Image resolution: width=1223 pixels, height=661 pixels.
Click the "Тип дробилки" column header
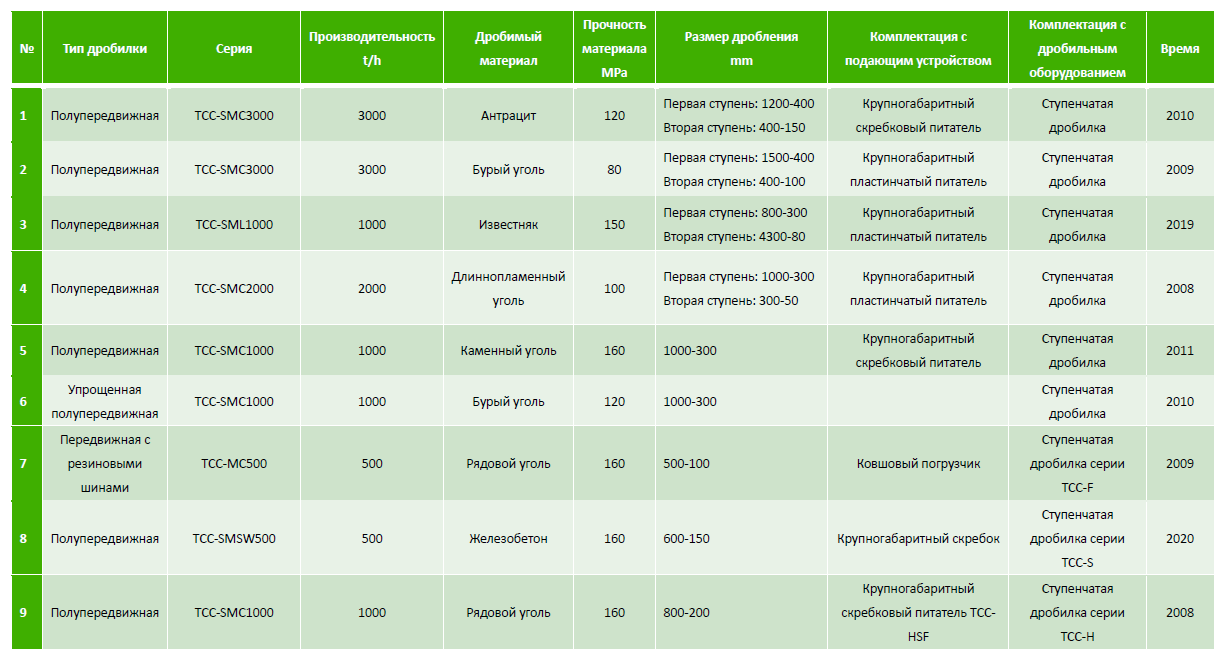tap(104, 49)
